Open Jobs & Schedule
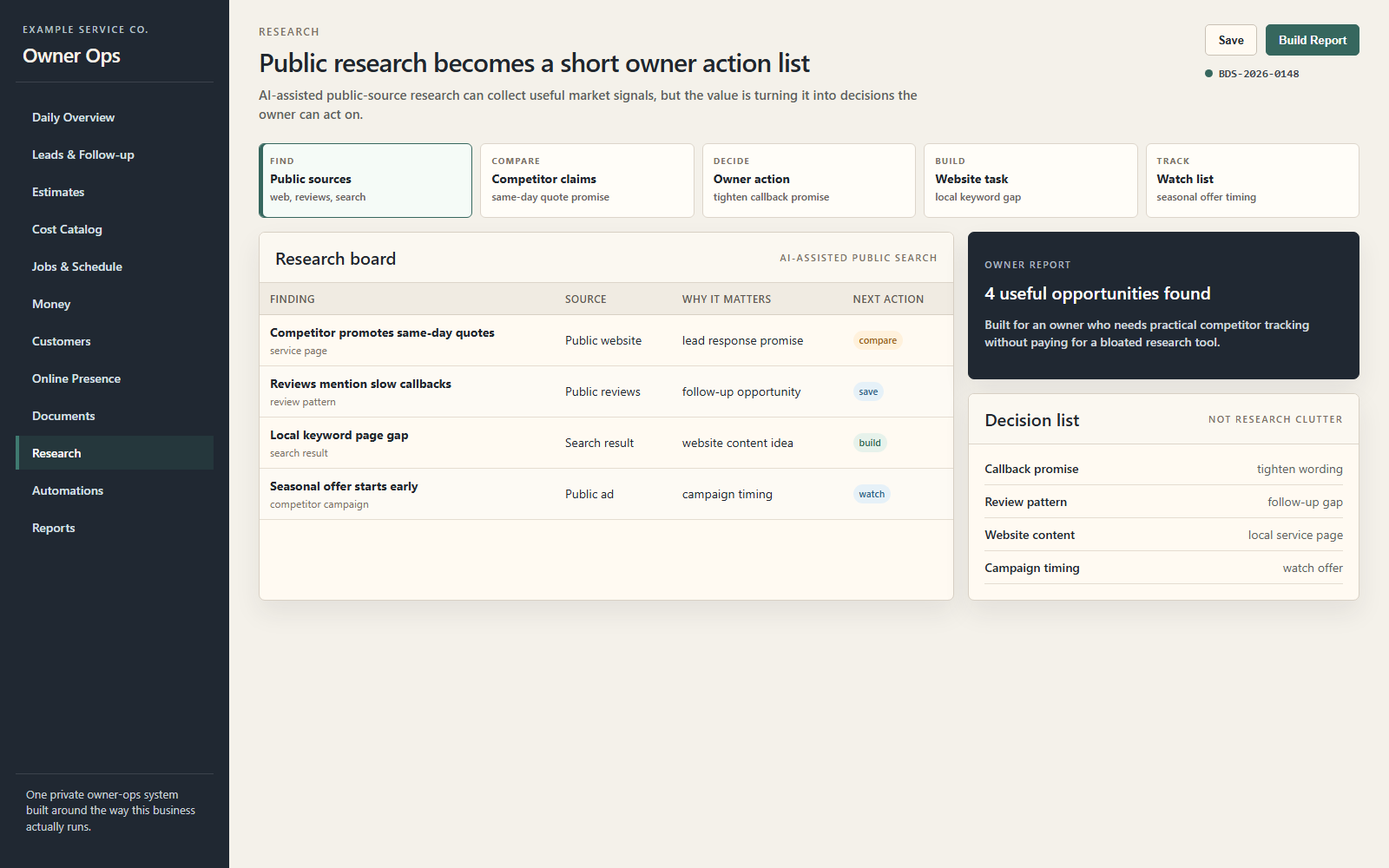Image resolution: width=1389 pixels, height=868 pixels. coord(115,266)
